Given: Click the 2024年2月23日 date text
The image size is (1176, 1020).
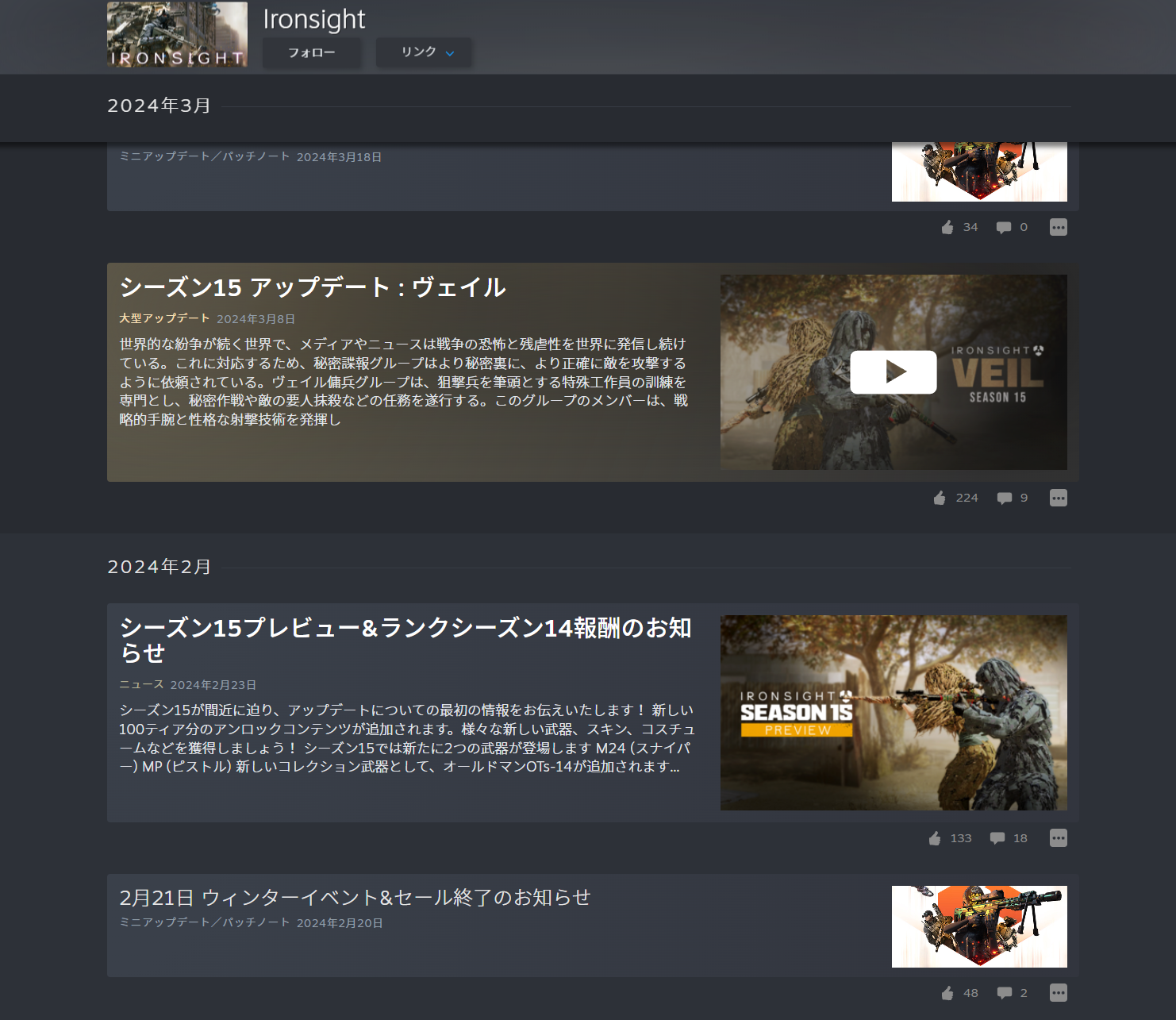Looking at the screenshot, I should pos(213,685).
